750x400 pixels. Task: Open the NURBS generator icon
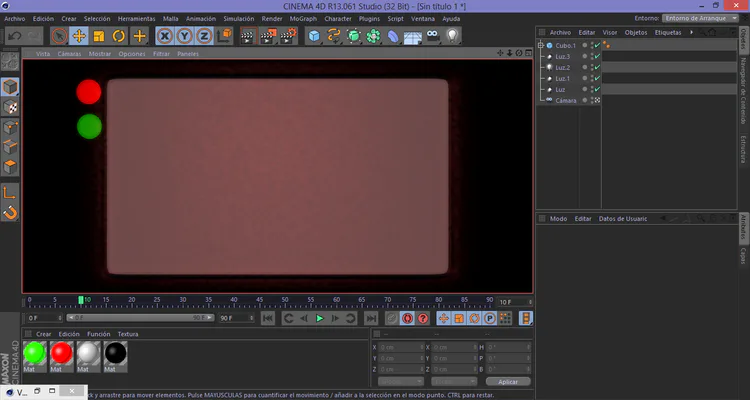click(x=354, y=36)
